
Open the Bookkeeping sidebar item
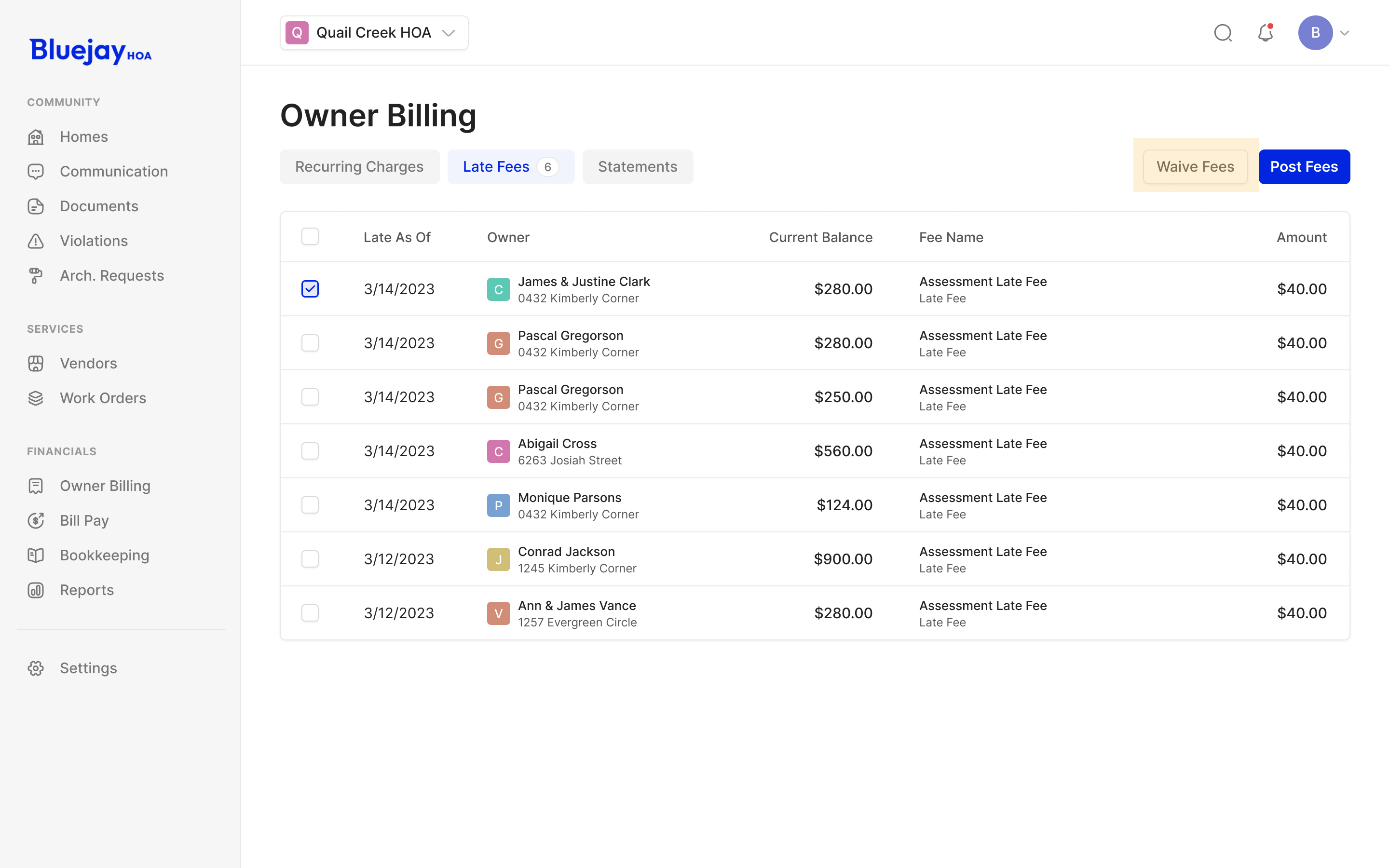click(104, 555)
